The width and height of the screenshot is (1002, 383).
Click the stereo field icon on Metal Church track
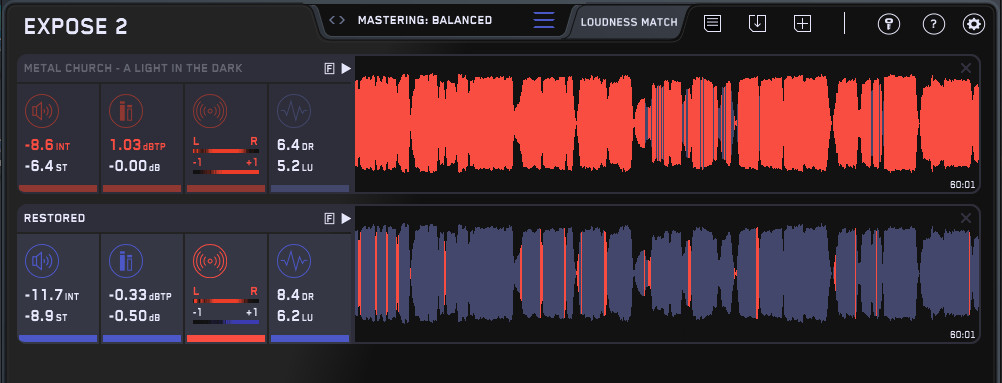210,111
